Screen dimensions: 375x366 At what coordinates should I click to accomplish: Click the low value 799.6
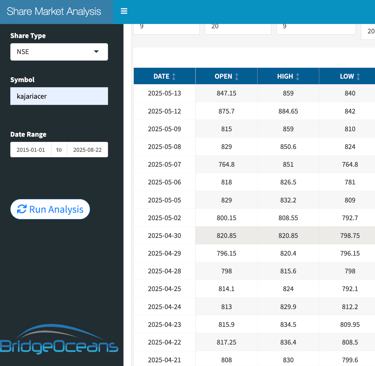pyautogui.click(x=350, y=360)
